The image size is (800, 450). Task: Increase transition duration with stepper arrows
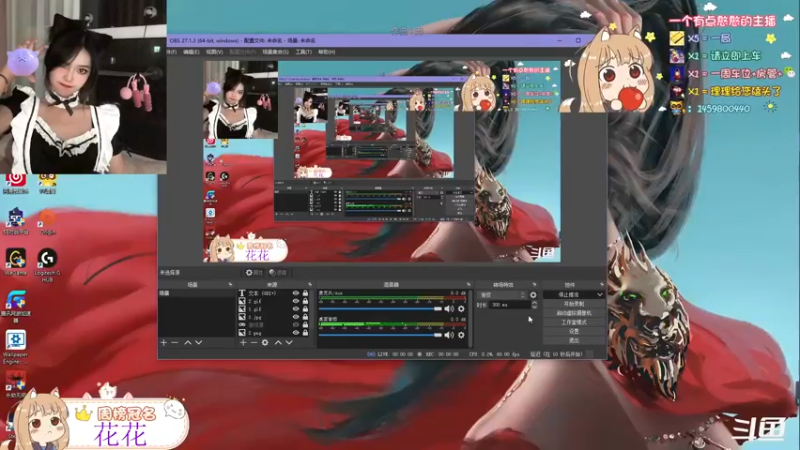(534, 303)
